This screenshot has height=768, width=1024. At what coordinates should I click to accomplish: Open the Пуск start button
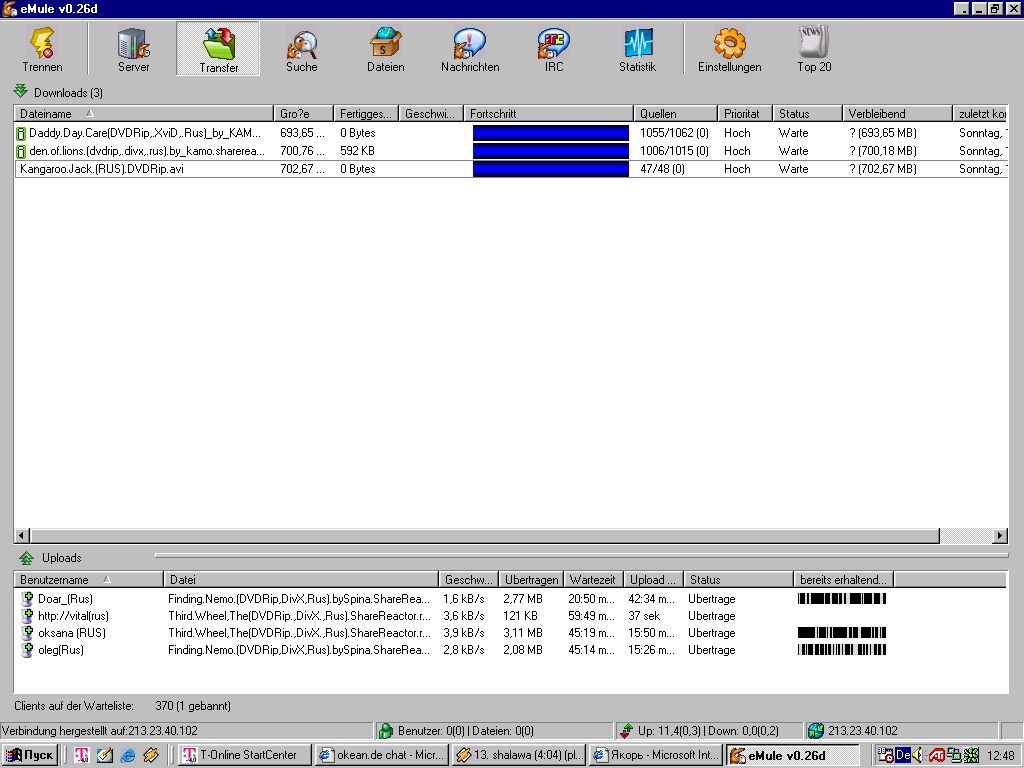29,755
